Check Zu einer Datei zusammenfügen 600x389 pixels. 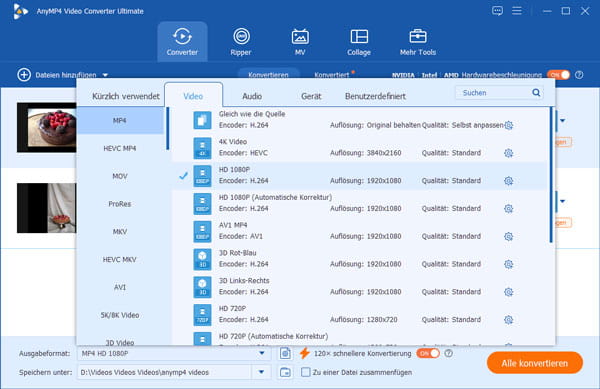coord(305,372)
